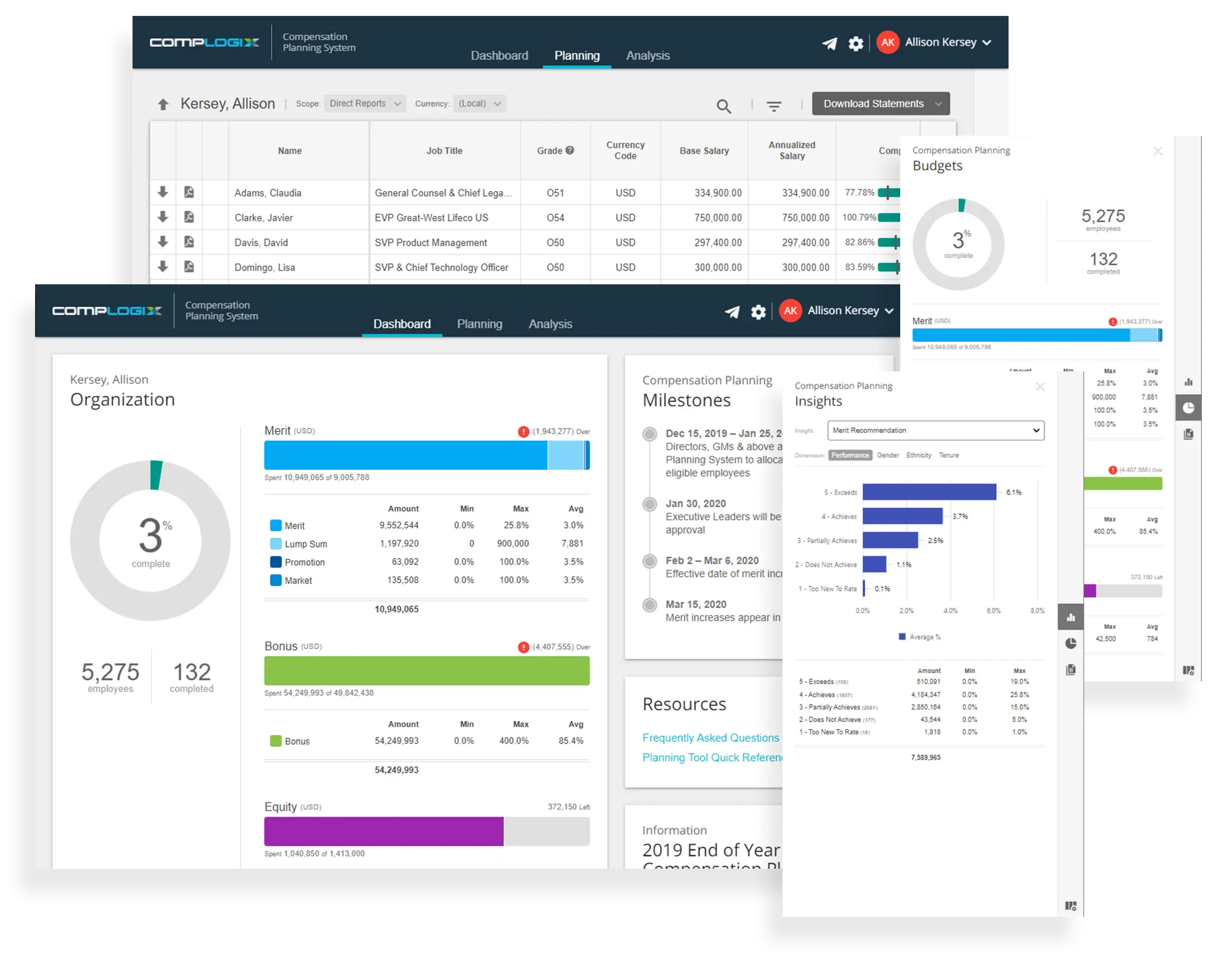This screenshot has width=1232, height=958.
Task: Expand the Download Statements dropdown arrow
Action: pyautogui.click(x=938, y=104)
